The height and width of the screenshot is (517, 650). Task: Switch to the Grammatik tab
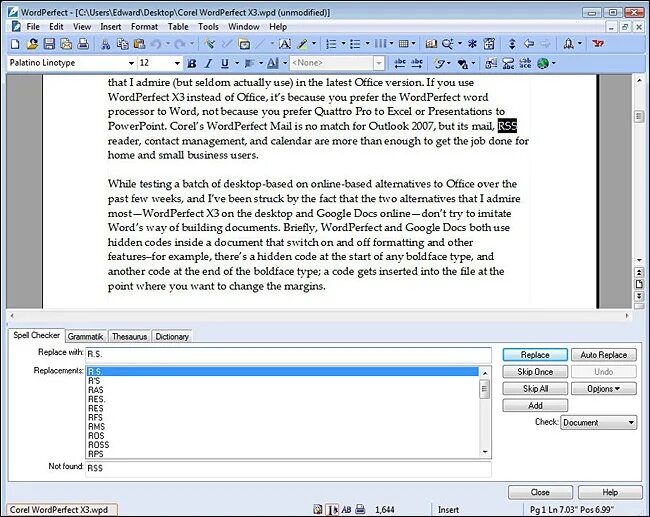85,336
